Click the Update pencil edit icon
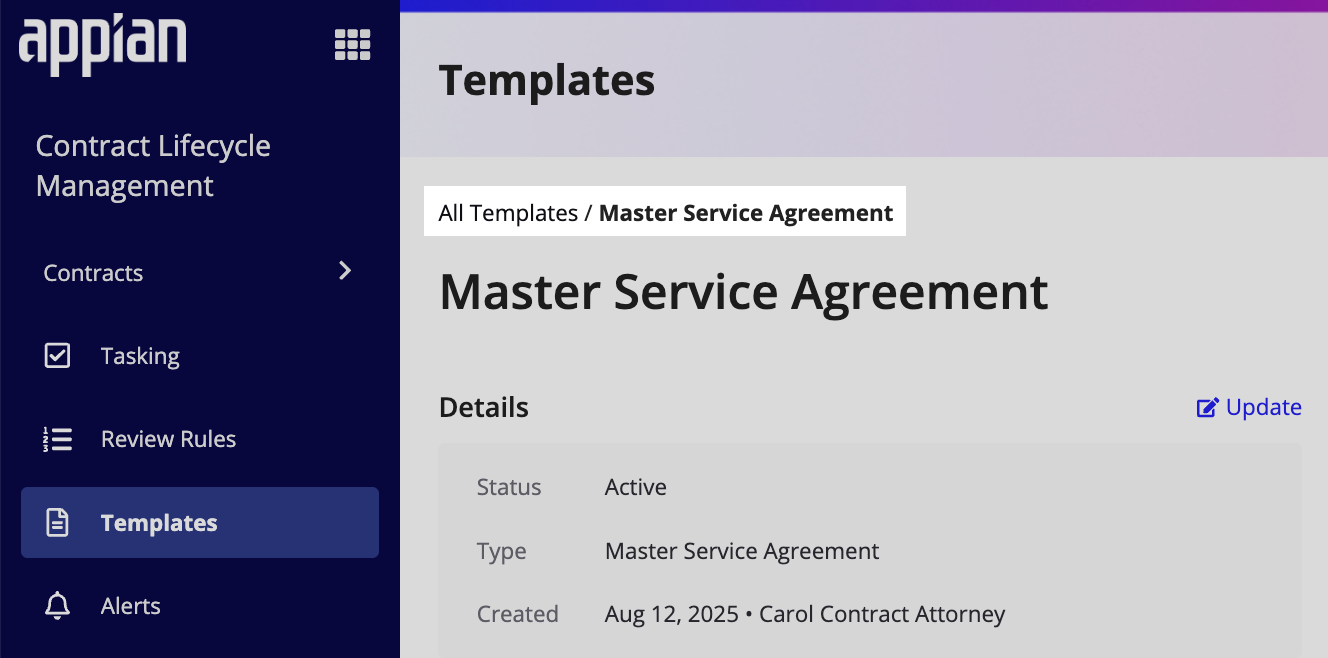 [x=1208, y=407]
